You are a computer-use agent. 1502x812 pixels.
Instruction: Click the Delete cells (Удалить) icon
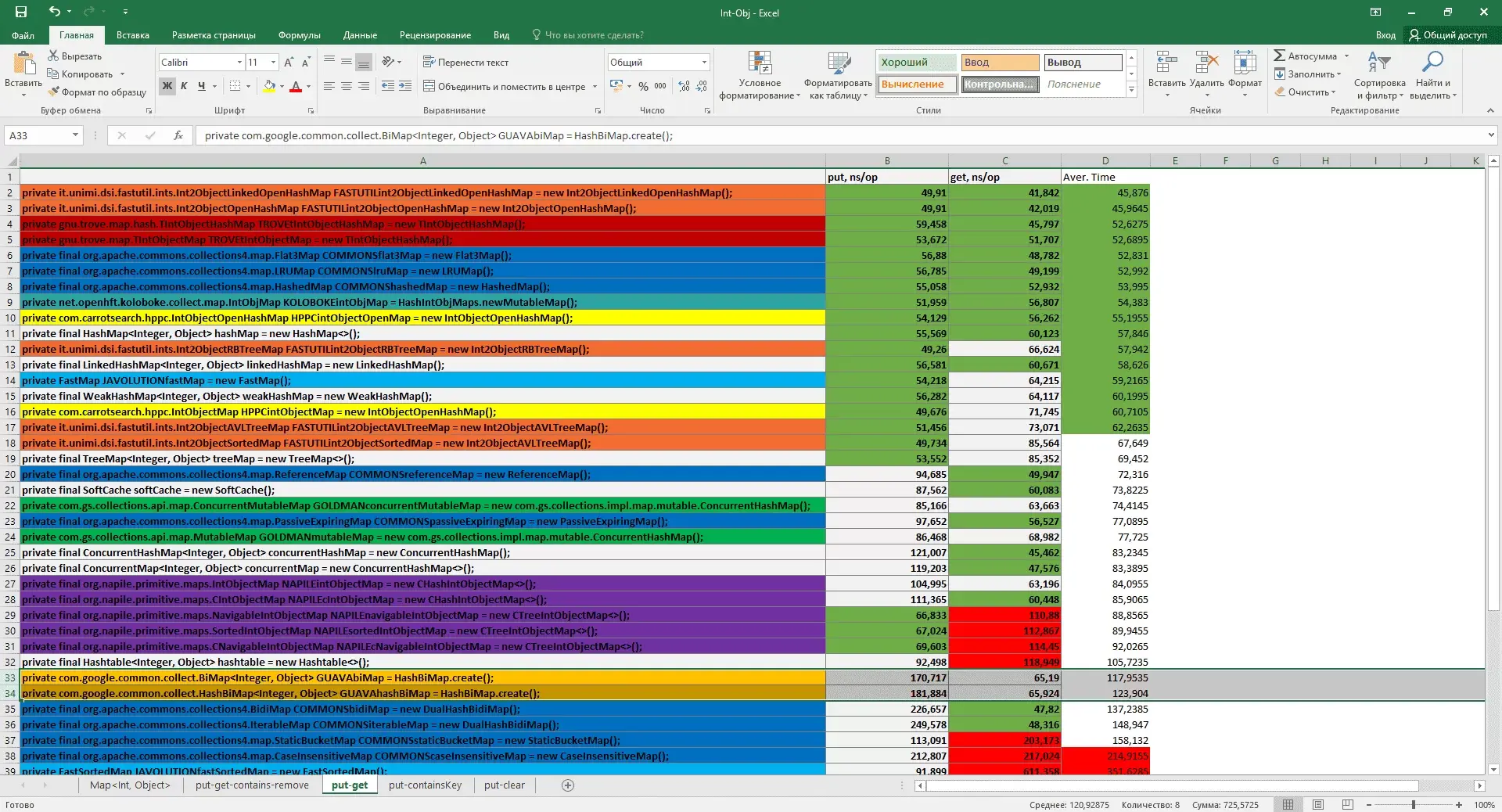click(x=1206, y=63)
